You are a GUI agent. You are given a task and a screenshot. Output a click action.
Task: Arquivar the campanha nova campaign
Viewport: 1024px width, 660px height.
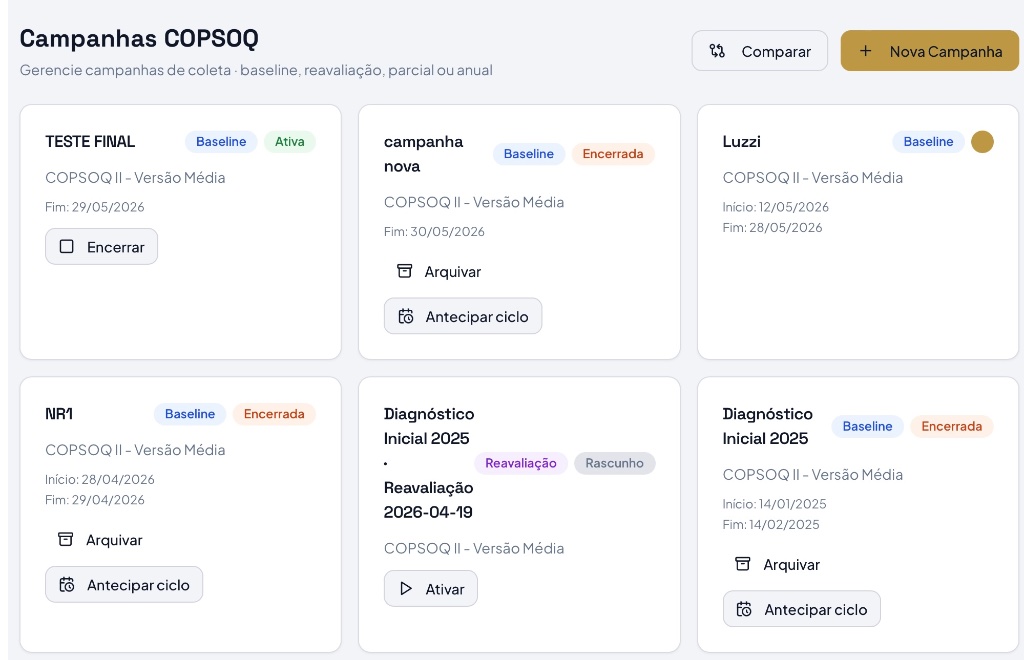[x=439, y=272]
